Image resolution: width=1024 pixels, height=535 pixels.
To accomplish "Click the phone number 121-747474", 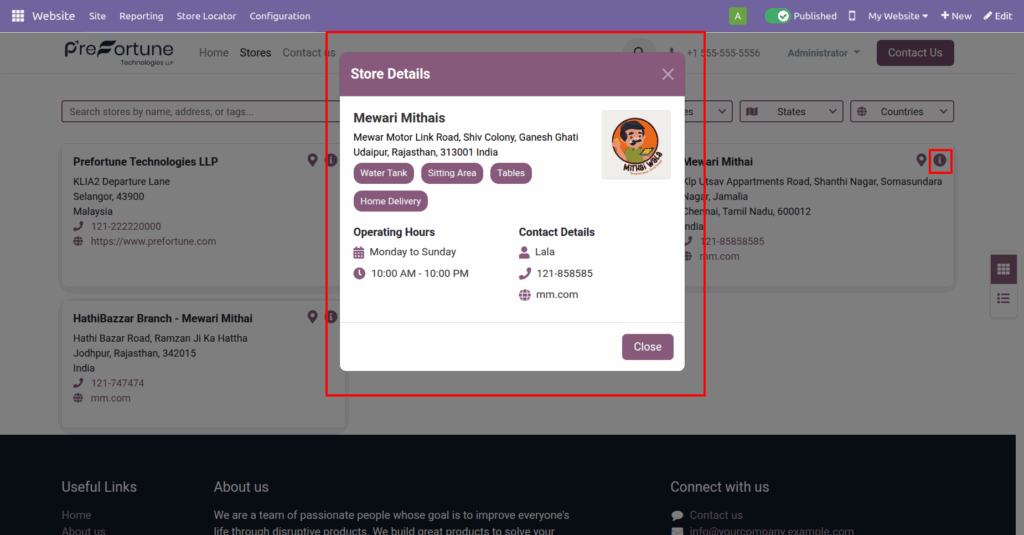I will 118,383.
